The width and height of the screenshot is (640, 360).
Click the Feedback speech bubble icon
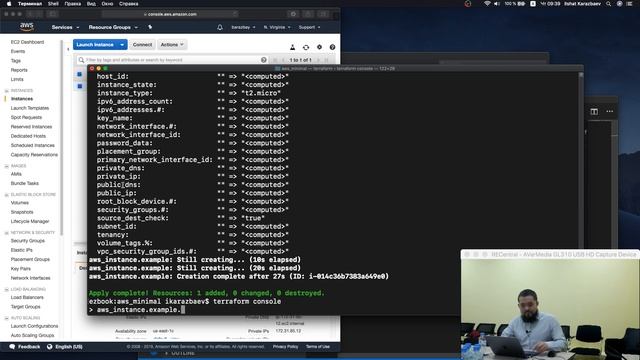point(12,347)
